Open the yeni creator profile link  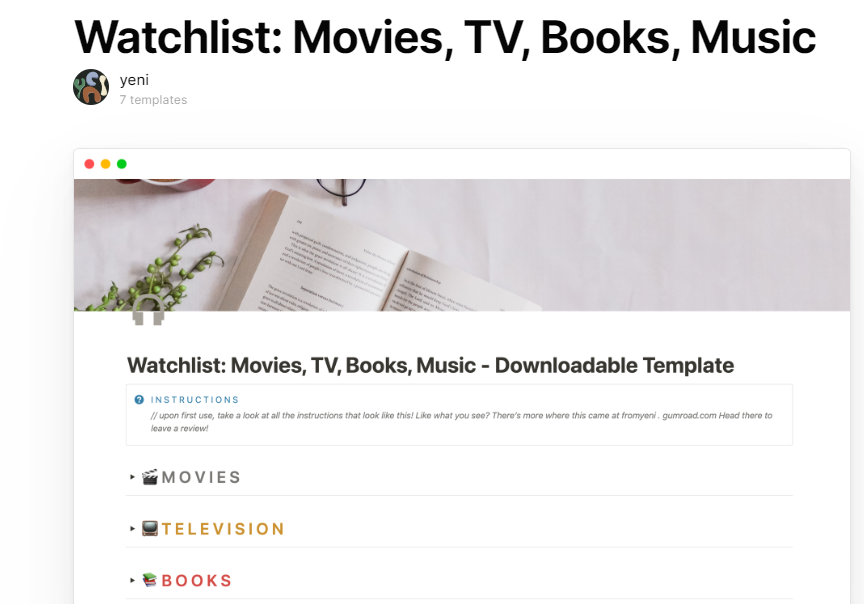tap(134, 80)
